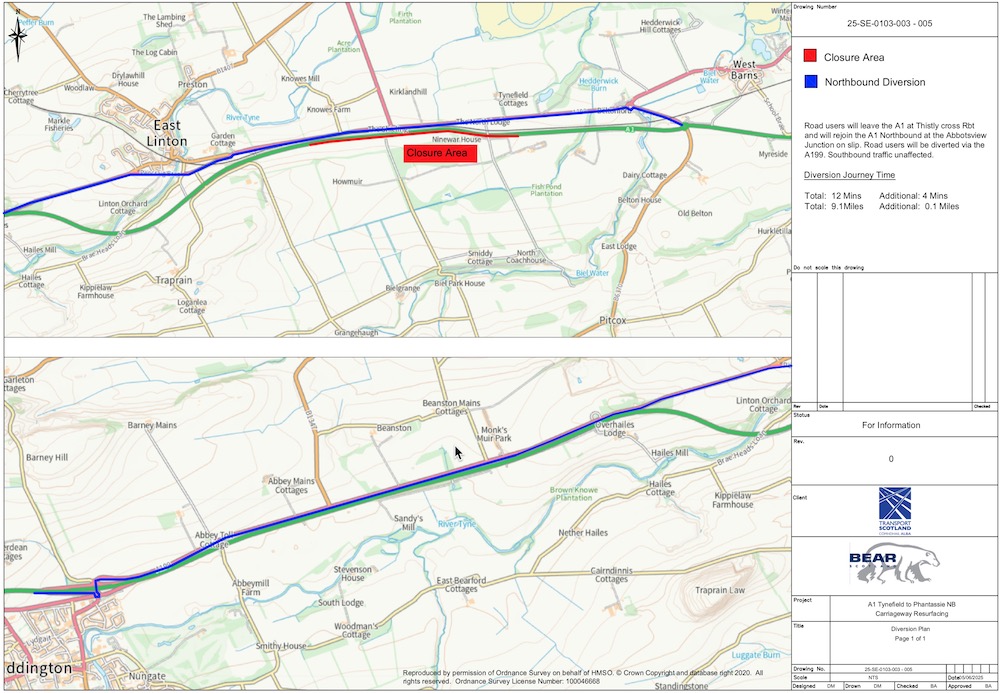Image resolution: width=1000 pixels, height=693 pixels.
Task: Select the drawing number 25-SE-0103-003 - 005 at top
Action: (893, 22)
